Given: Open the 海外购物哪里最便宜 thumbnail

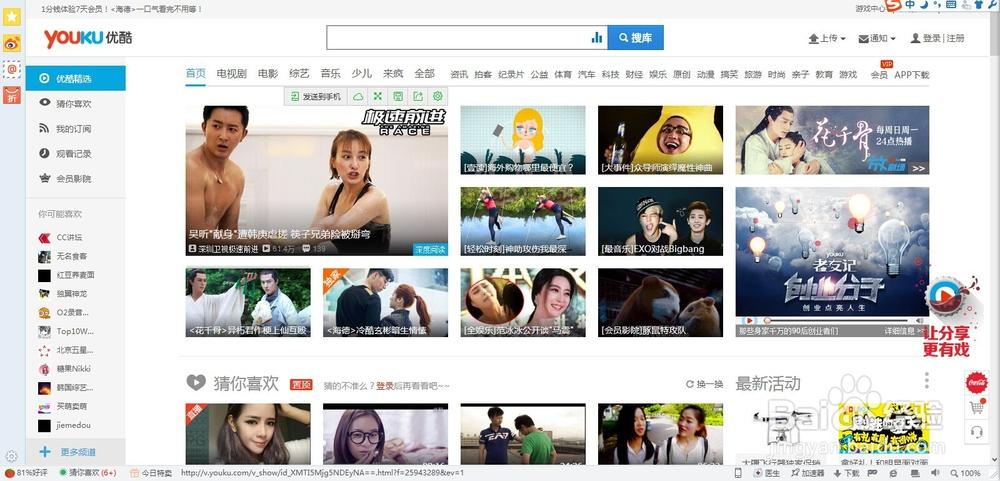Looking at the screenshot, I should pos(523,140).
